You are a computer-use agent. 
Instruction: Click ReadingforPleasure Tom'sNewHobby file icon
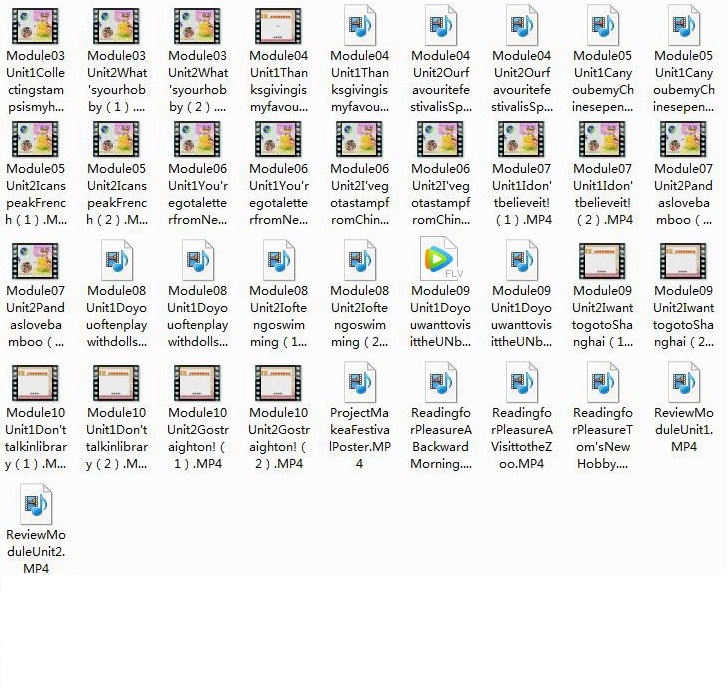coord(602,383)
